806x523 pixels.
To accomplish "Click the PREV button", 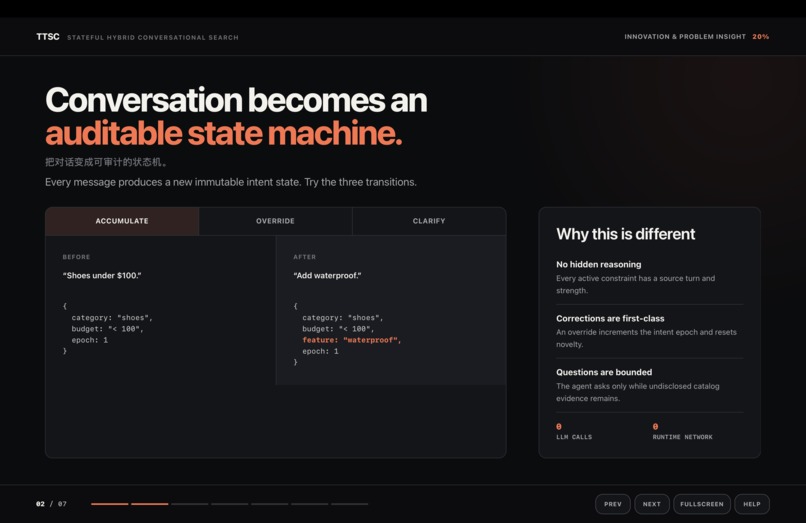I will [x=613, y=504].
